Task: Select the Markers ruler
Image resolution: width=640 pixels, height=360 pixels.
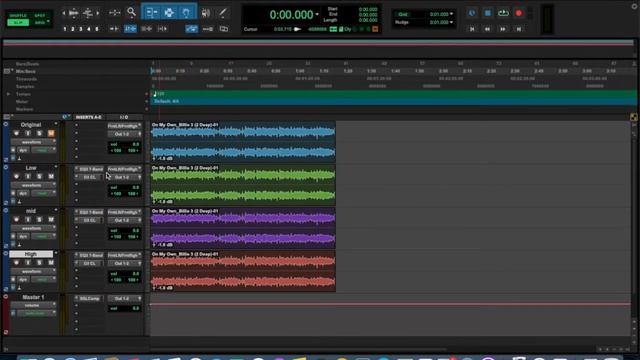Action: tap(24, 109)
